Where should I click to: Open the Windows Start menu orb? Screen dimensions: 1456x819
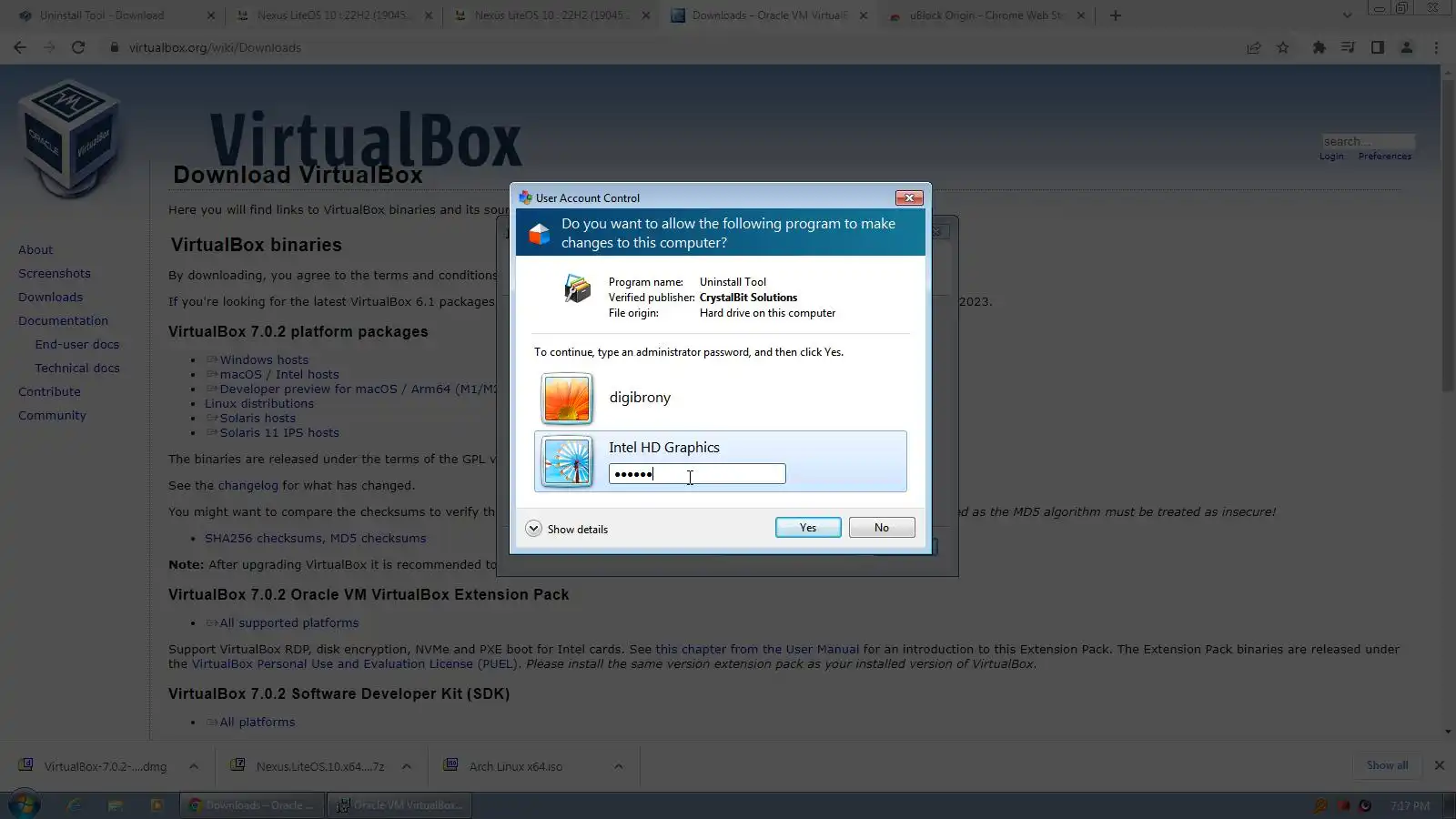pyautogui.click(x=25, y=805)
